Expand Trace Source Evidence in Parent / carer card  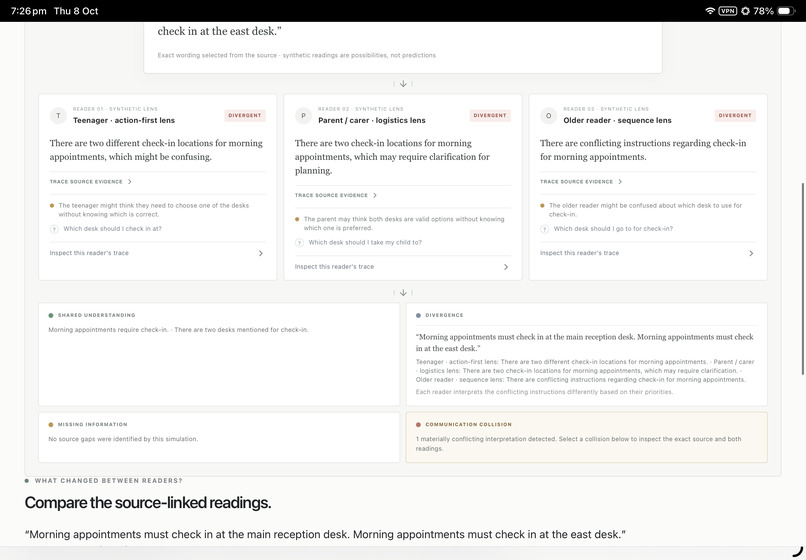[x=336, y=195]
